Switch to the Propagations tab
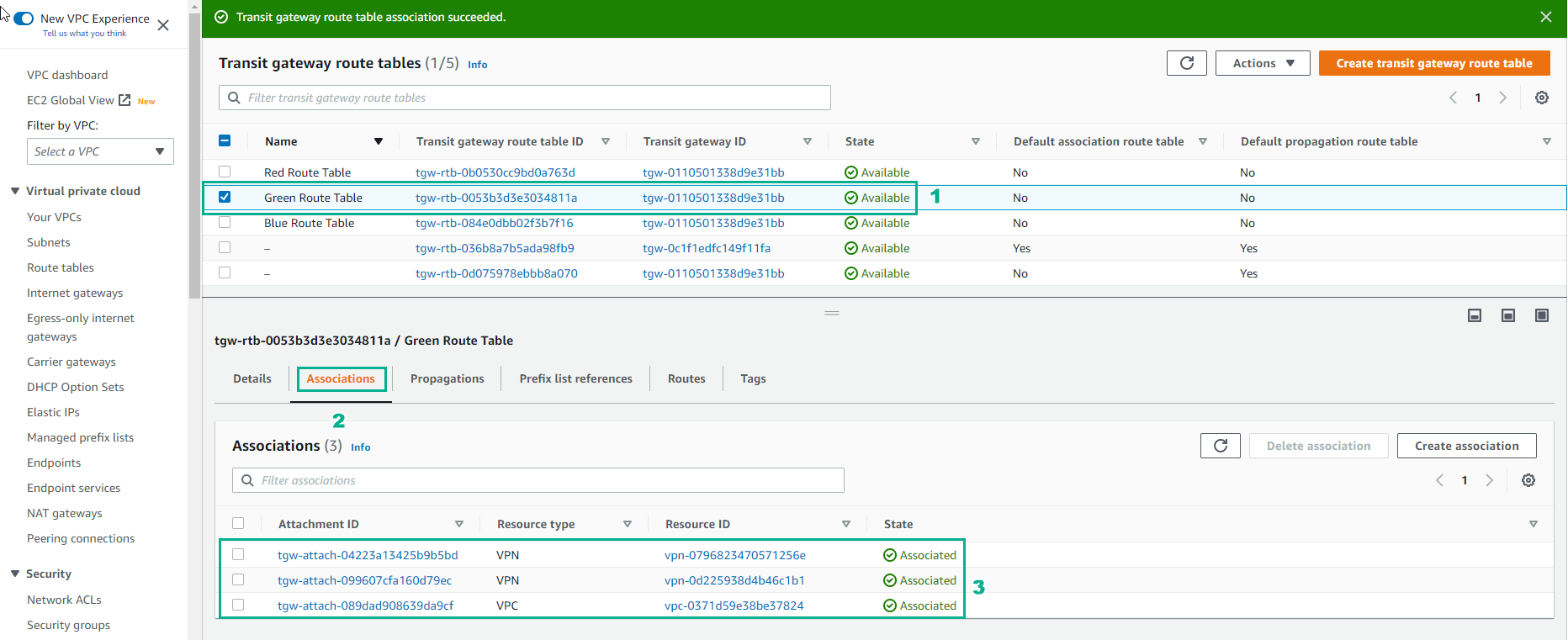Image resolution: width=1568 pixels, height=640 pixels. (448, 378)
